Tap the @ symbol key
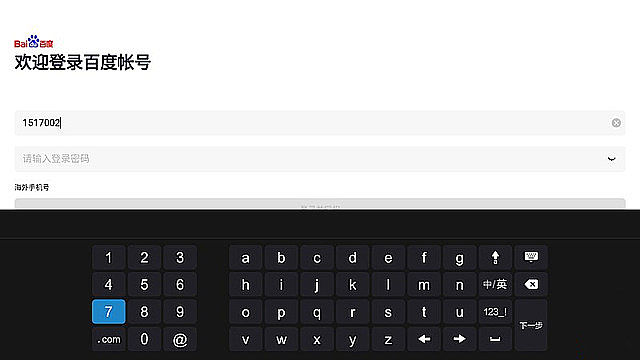The height and width of the screenshot is (360, 640). 180,339
